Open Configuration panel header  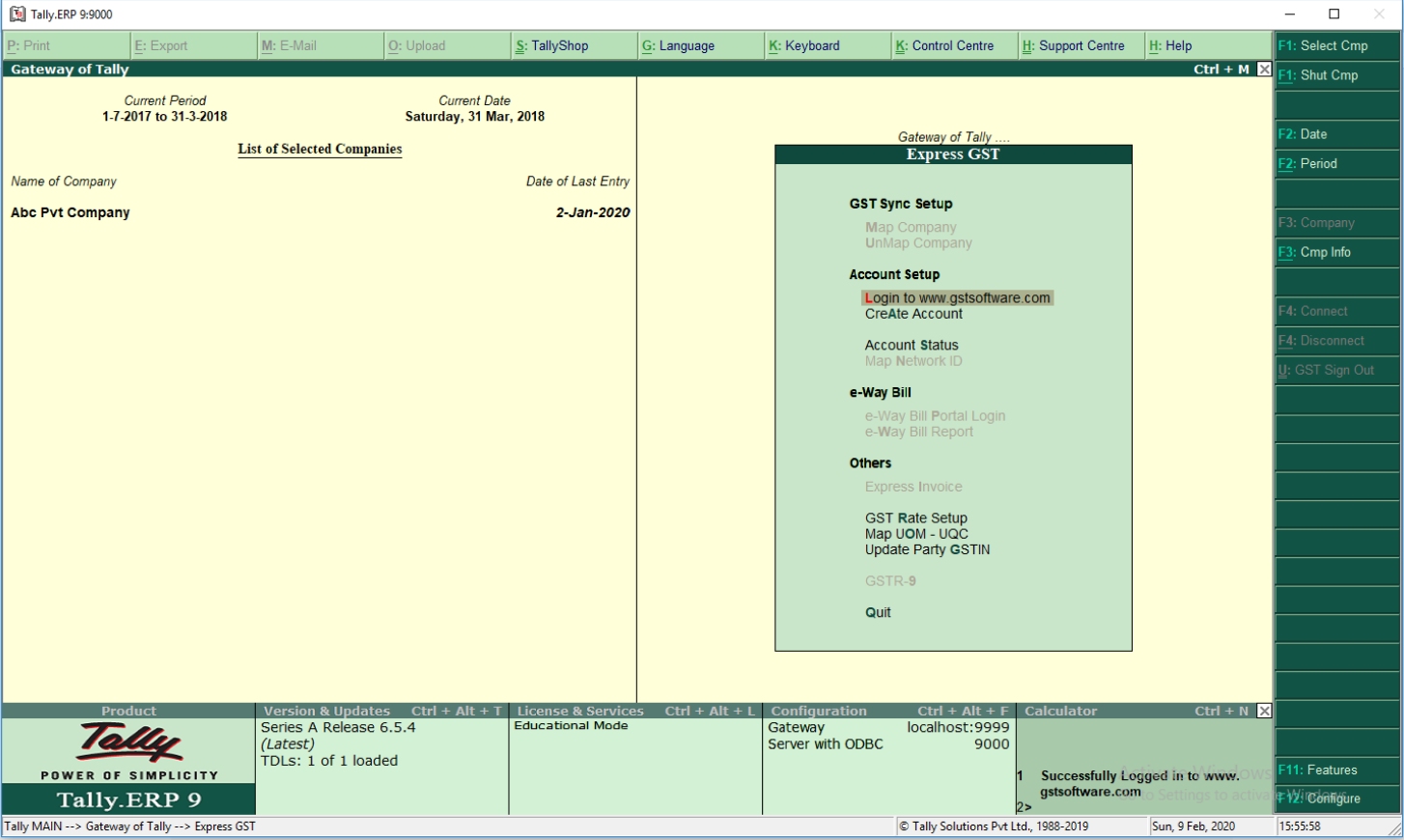(x=888, y=711)
